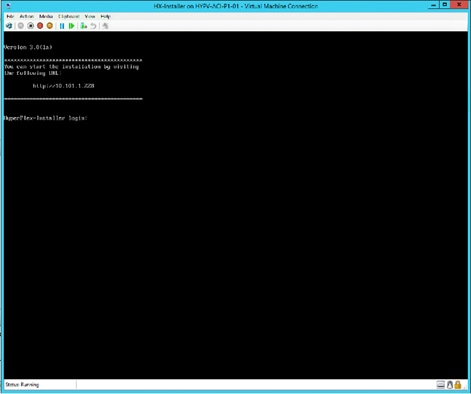Screen dimensions: 471x394
Task: Click the VM connection title bar icon
Action: [x=8, y=6]
